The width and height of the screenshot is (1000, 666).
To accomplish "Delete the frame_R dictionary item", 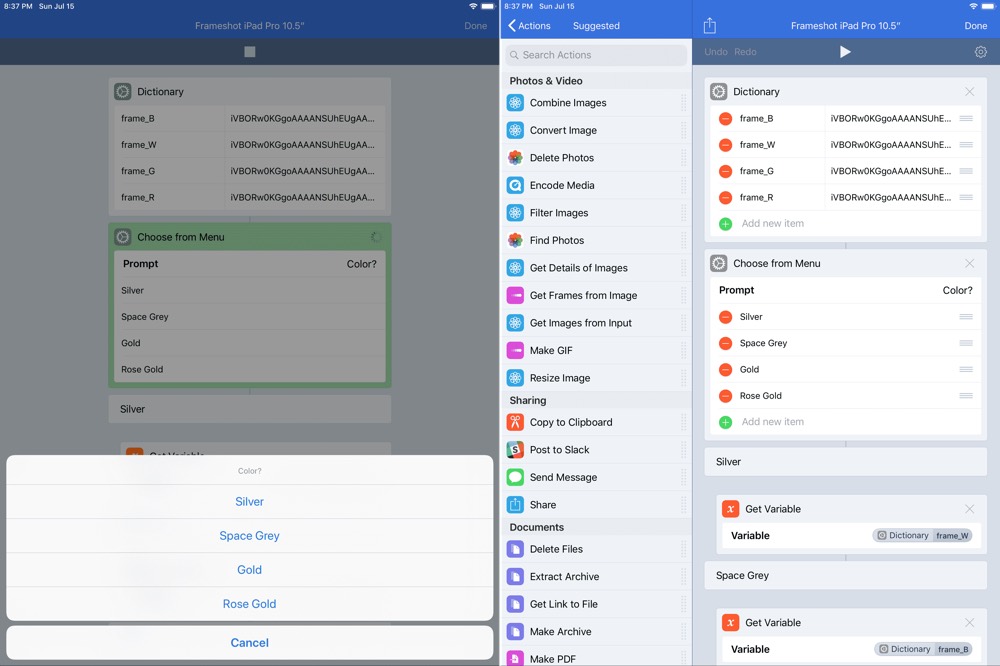I will click(725, 198).
